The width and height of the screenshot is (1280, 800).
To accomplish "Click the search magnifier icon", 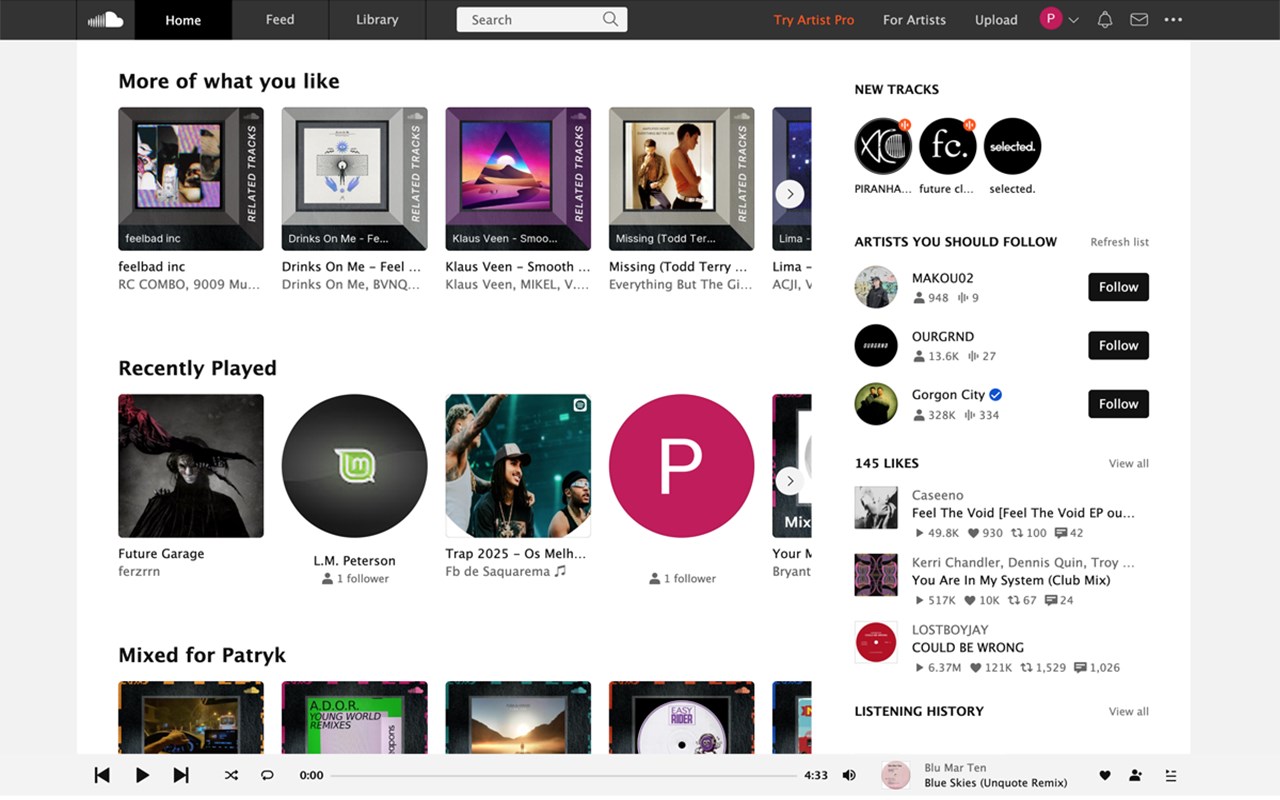I will (610, 19).
